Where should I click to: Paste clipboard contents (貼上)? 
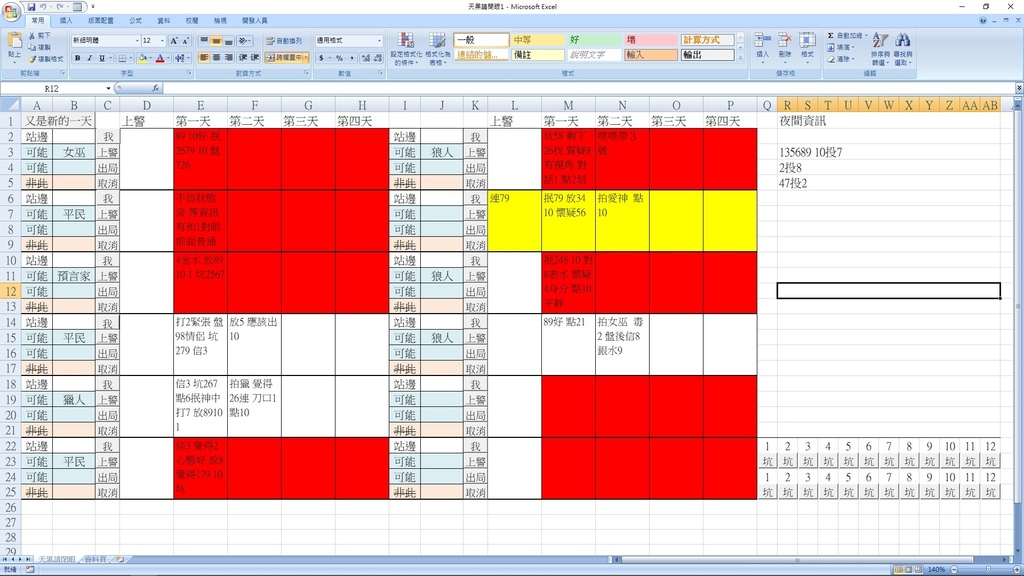[14, 47]
